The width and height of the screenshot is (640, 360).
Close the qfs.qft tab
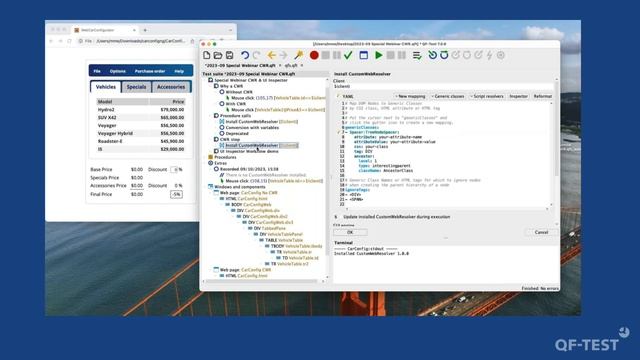coord(302,65)
